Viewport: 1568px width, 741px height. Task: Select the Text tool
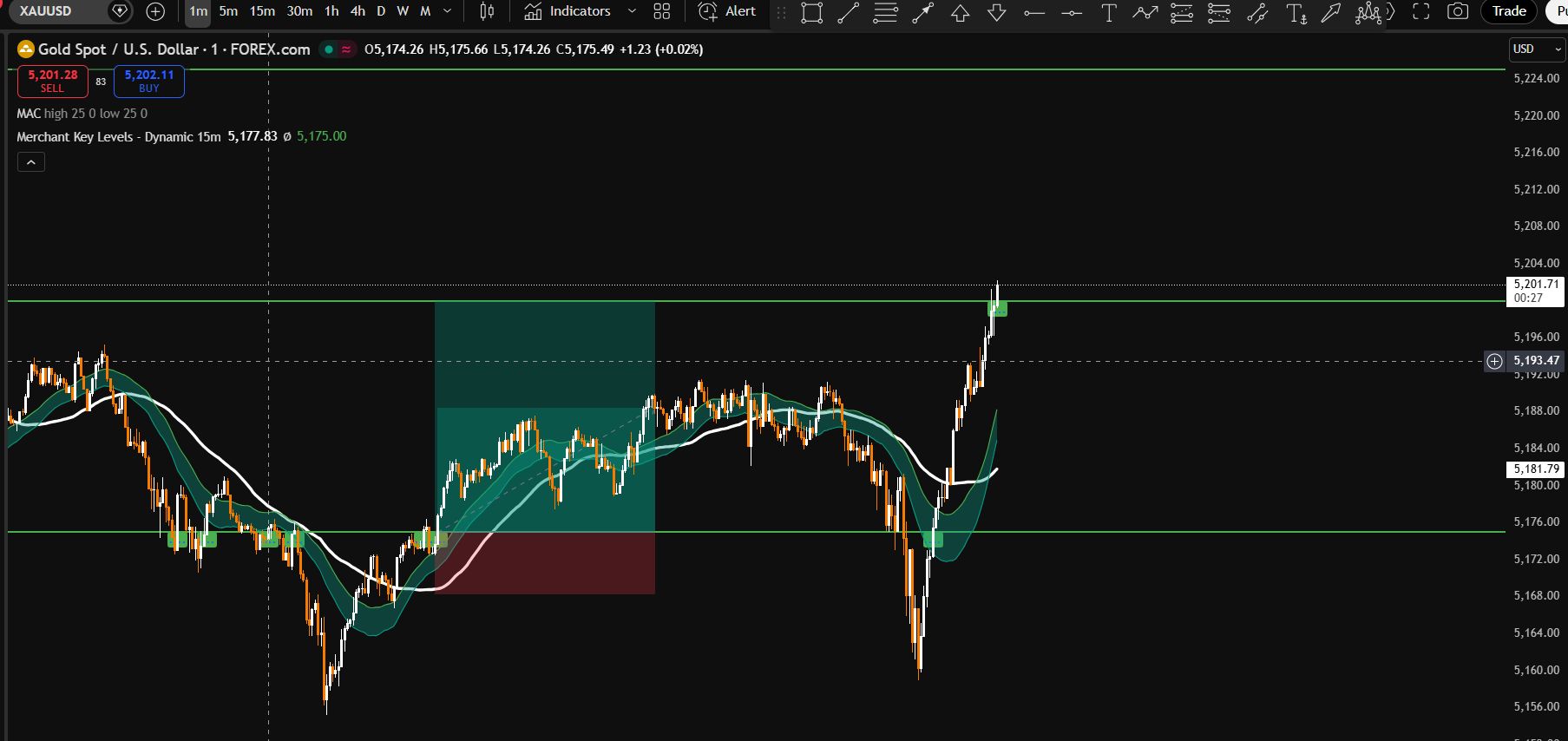(1108, 12)
